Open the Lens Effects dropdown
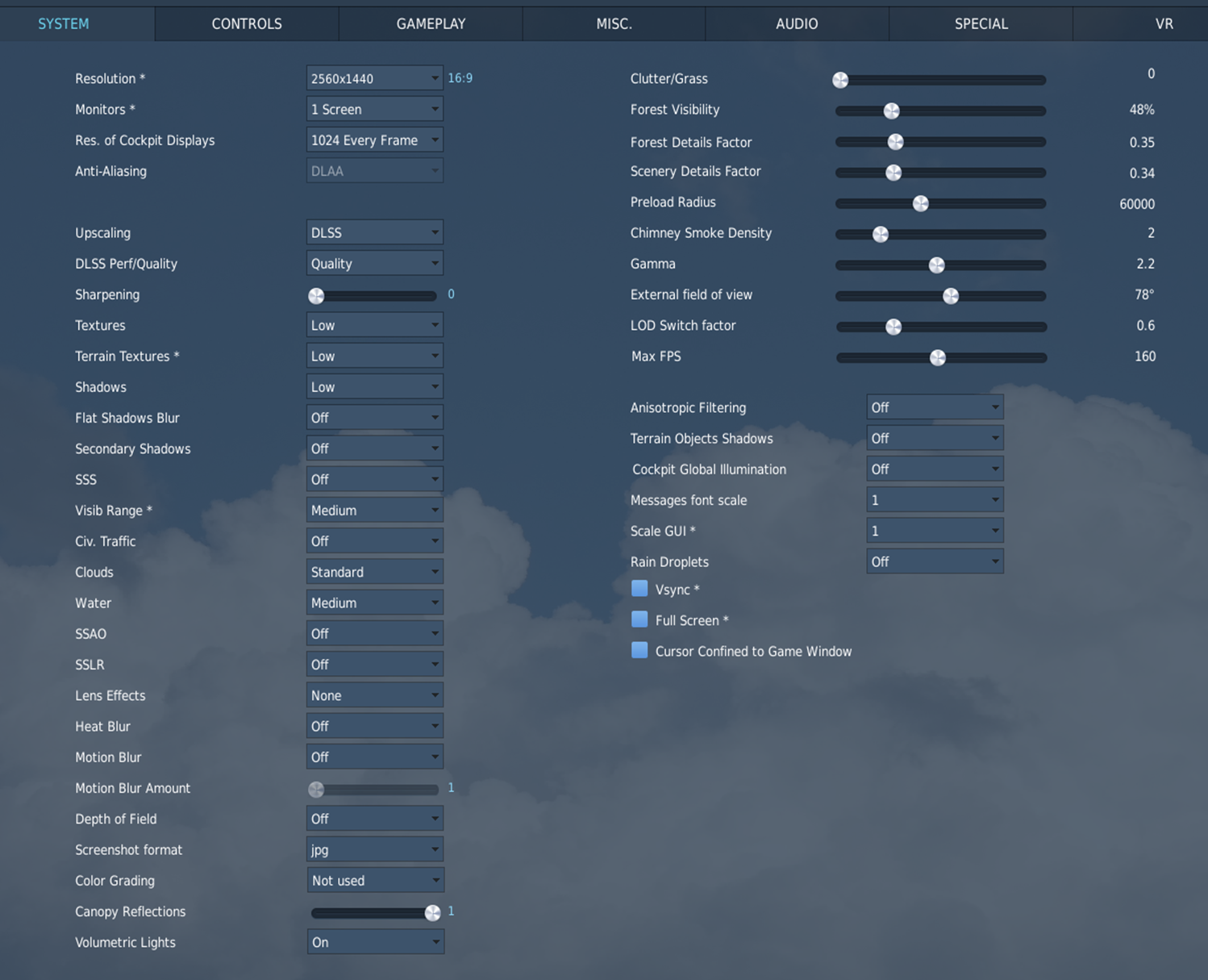Image resolution: width=1208 pixels, height=980 pixels. (x=374, y=695)
